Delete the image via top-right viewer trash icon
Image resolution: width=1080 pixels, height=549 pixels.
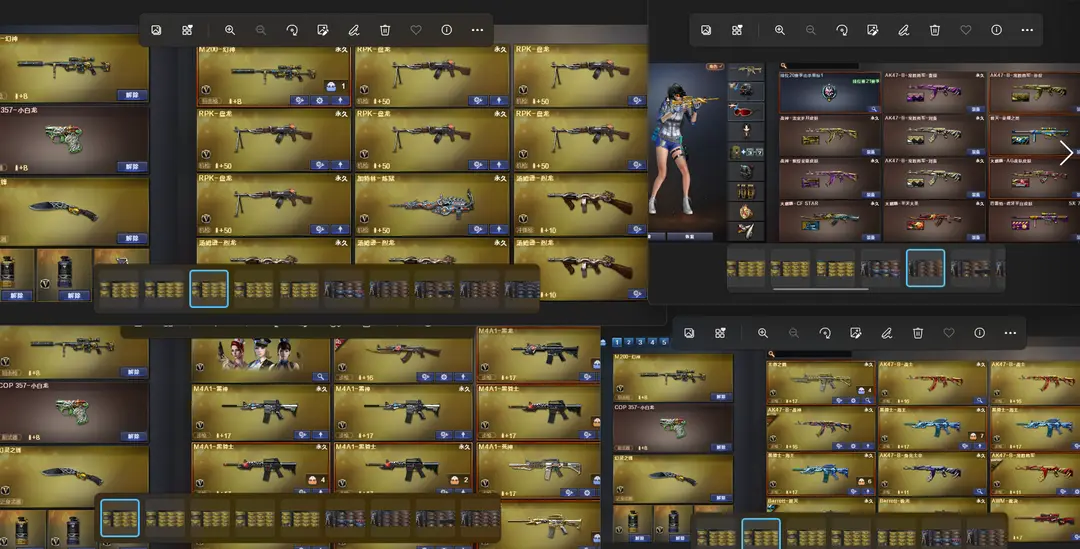click(935, 30)
